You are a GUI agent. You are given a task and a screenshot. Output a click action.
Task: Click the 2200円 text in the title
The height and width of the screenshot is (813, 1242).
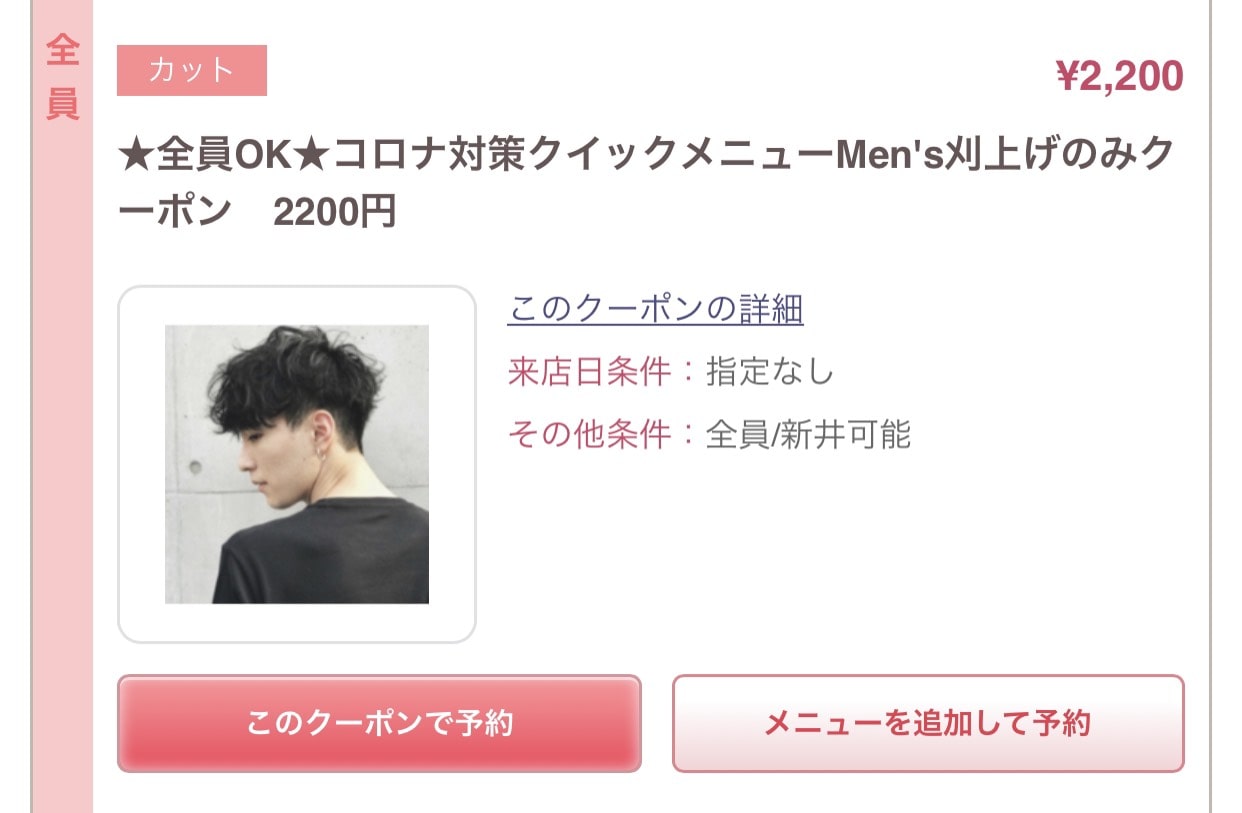point(335,212)
